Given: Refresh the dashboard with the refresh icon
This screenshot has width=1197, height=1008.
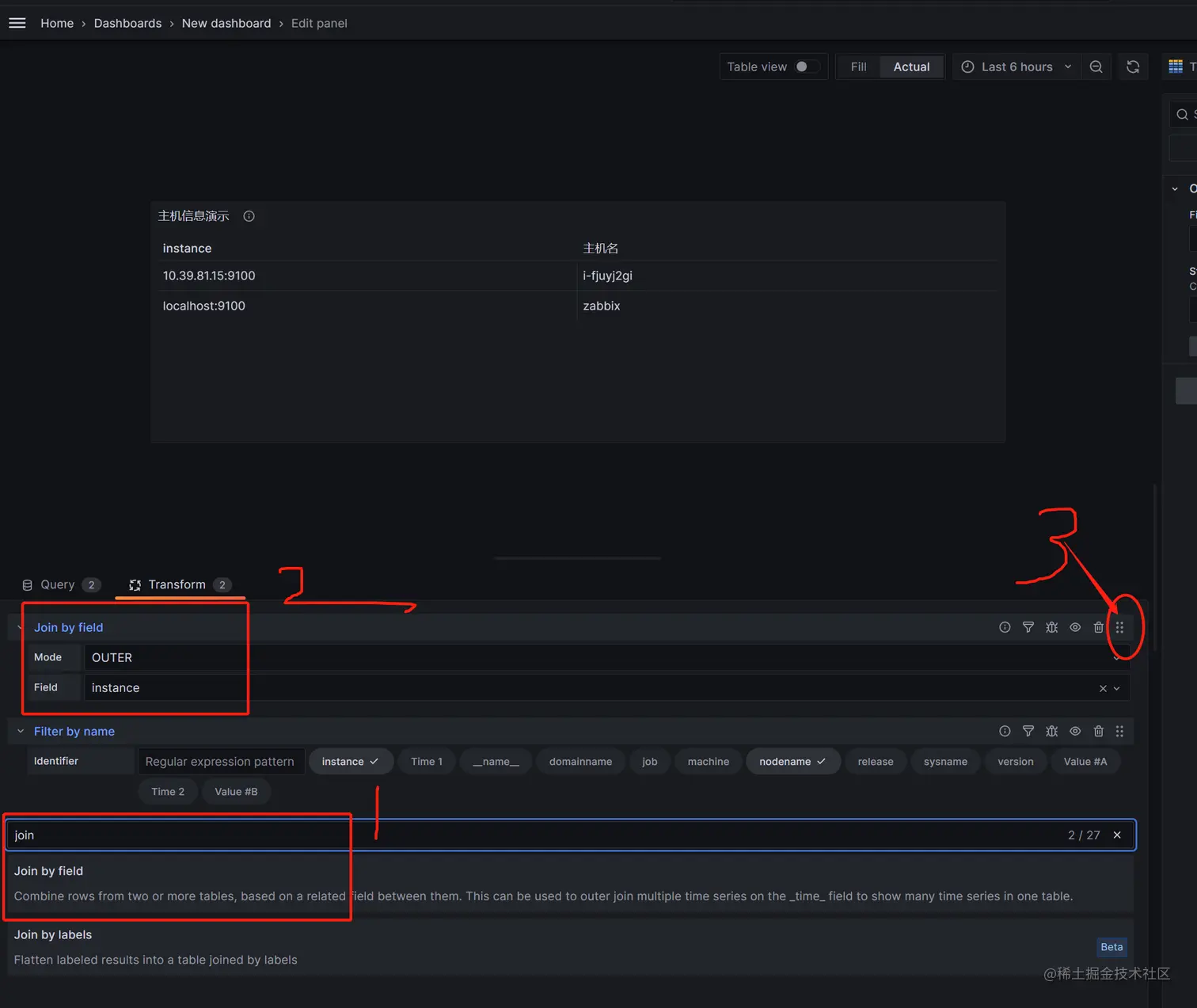Looking at the screenshot, I should (1133, 67).
